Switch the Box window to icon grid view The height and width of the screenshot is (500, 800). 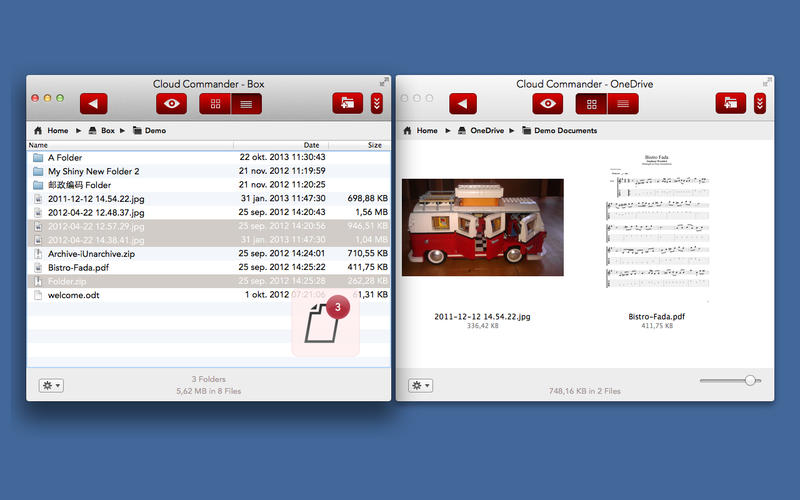[215, 103]
